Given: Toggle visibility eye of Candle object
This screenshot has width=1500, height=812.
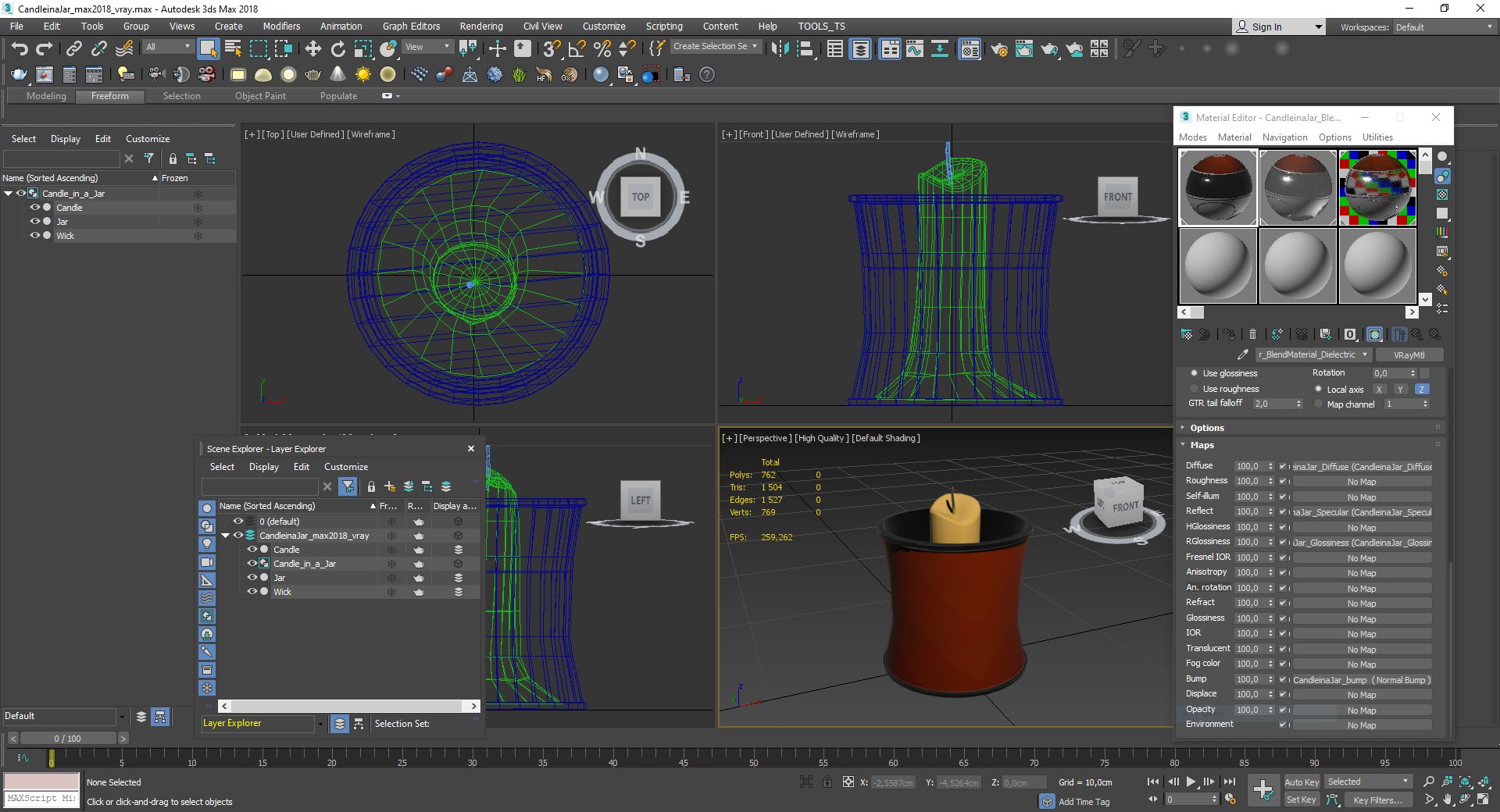Looking at the screenshot, I should pos(34,208).
